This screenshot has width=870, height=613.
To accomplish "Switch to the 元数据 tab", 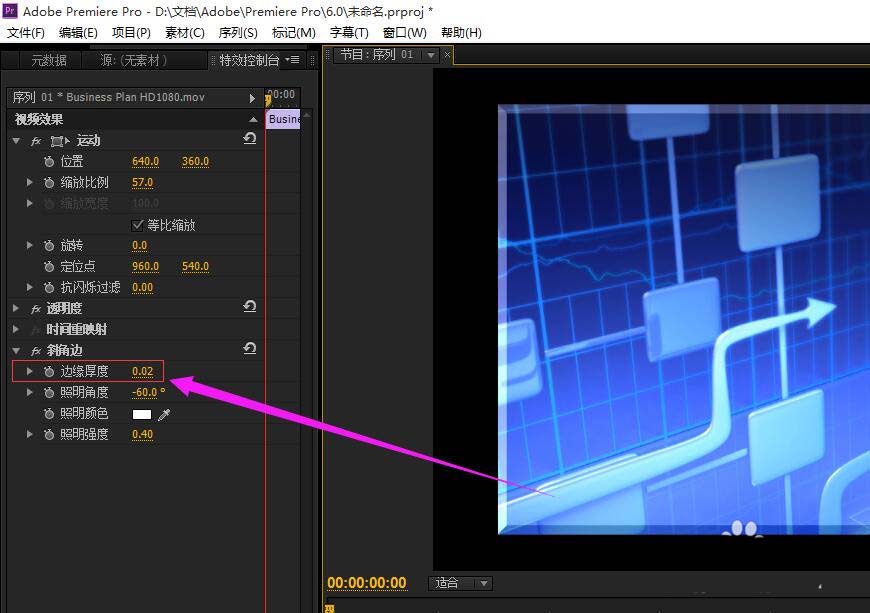I will click(x=49, y=60).
